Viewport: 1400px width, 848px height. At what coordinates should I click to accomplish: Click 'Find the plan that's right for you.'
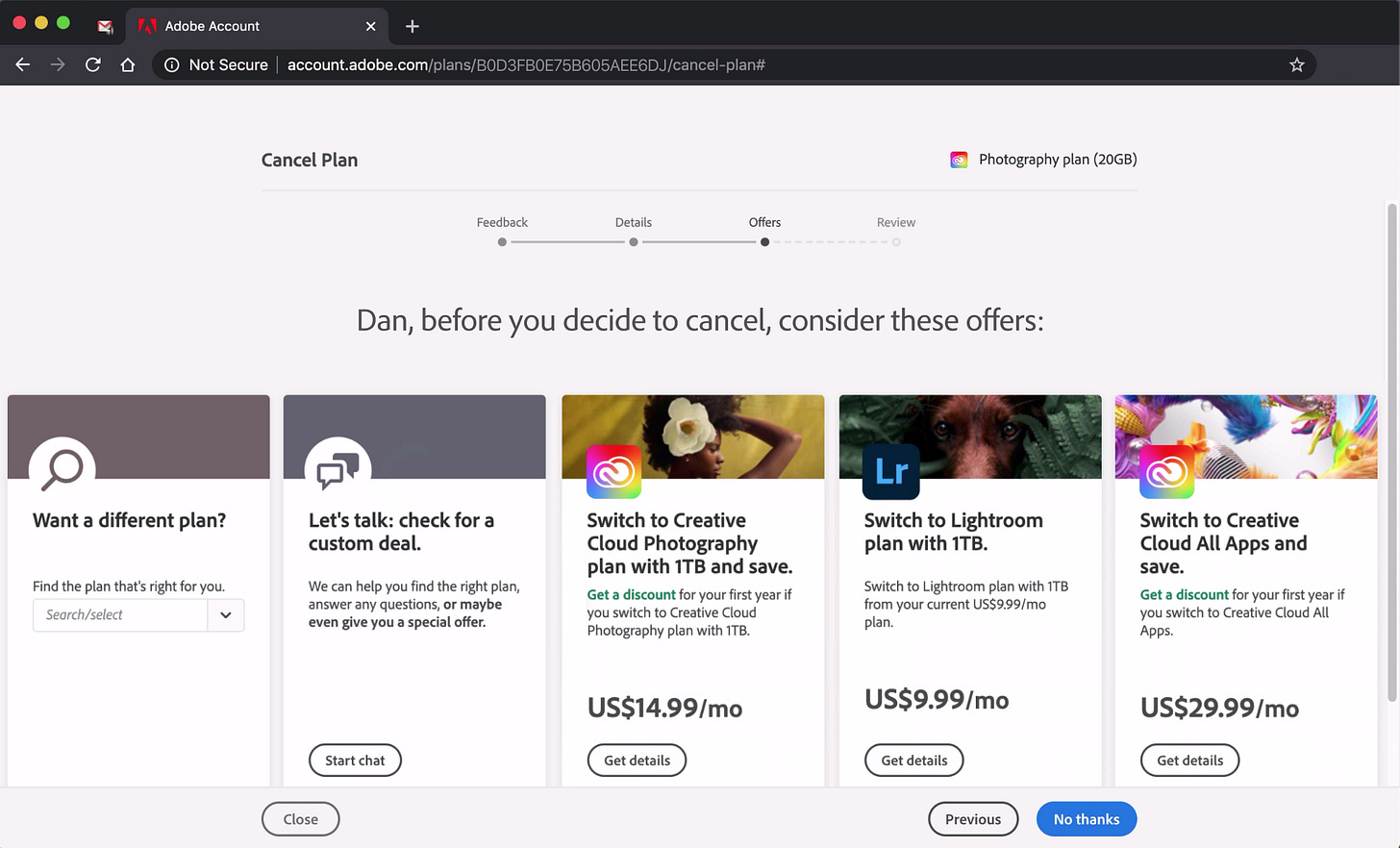(129, 586)
